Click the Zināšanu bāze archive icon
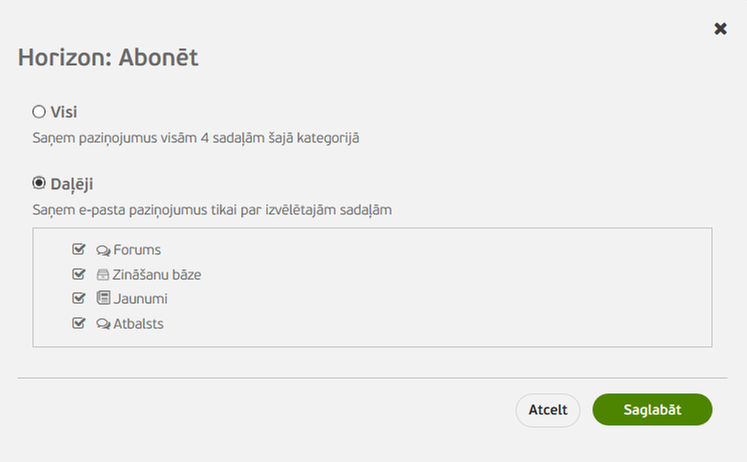Screen dimensions: 747x462 coord(103,274)
